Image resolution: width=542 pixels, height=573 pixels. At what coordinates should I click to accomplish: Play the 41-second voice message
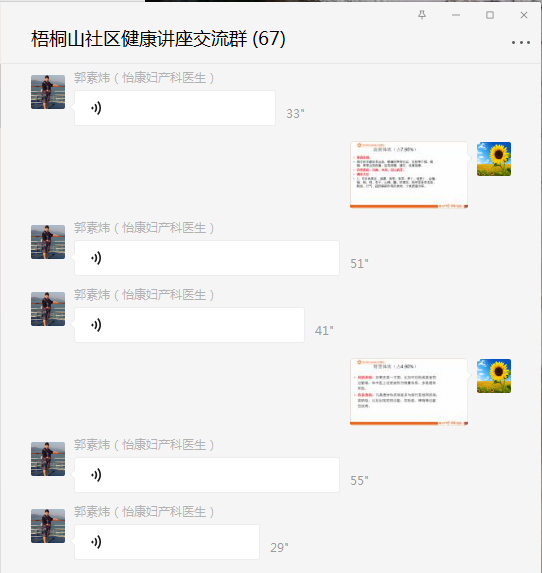(x=189, y=325)
